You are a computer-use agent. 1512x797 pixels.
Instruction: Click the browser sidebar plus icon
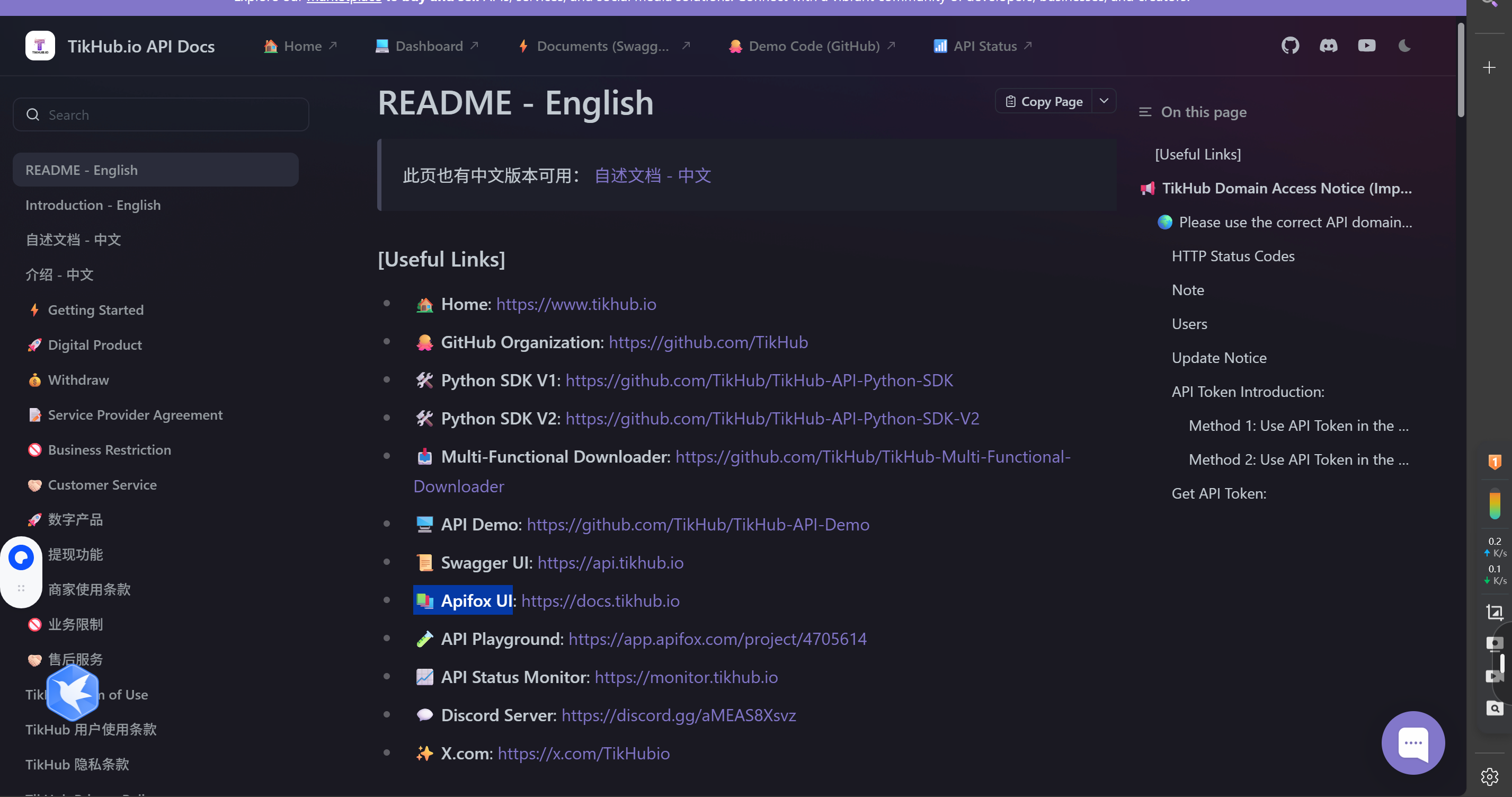(x=1489, y=68)
